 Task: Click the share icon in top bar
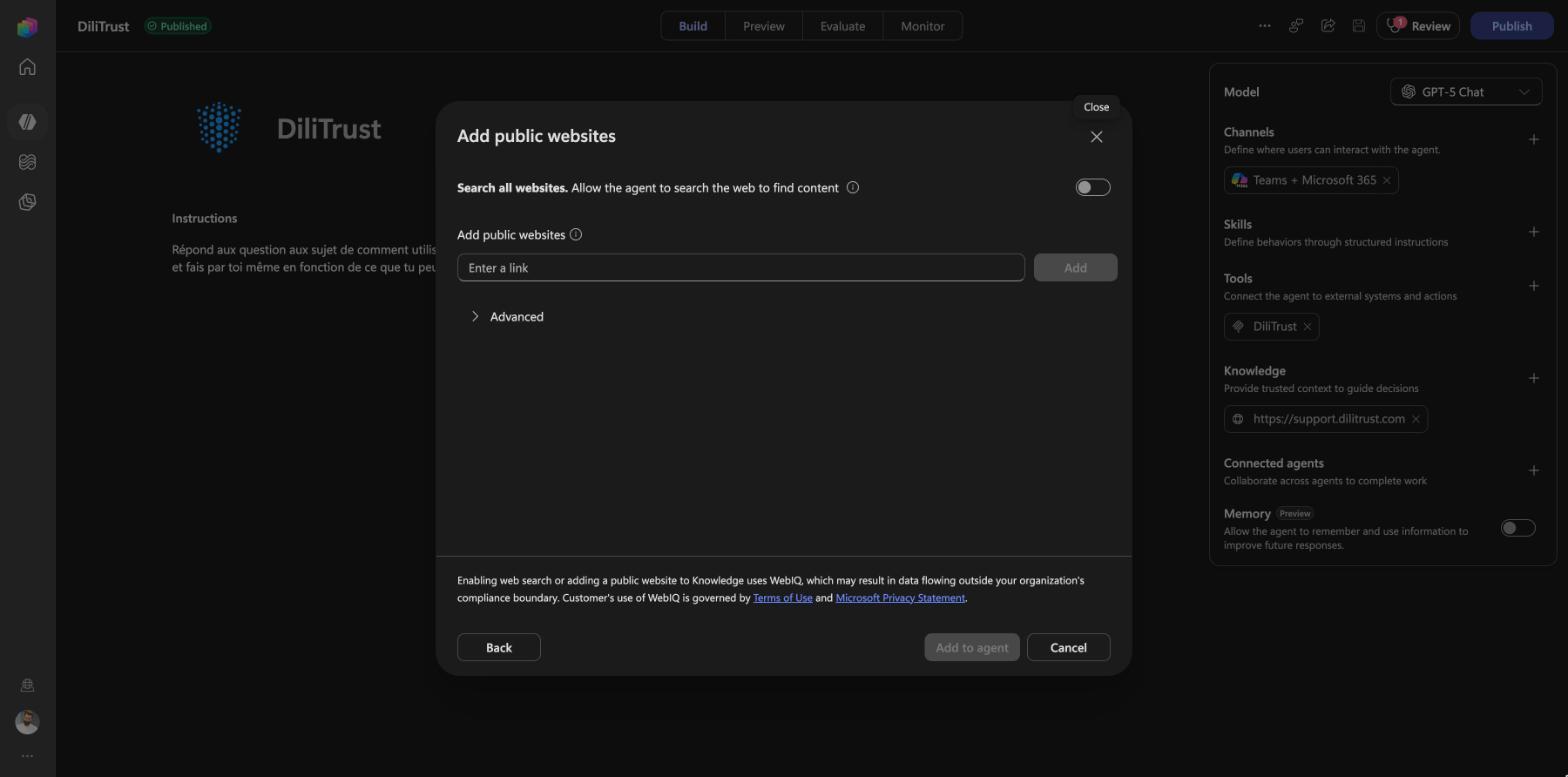tap(1328, 26)
